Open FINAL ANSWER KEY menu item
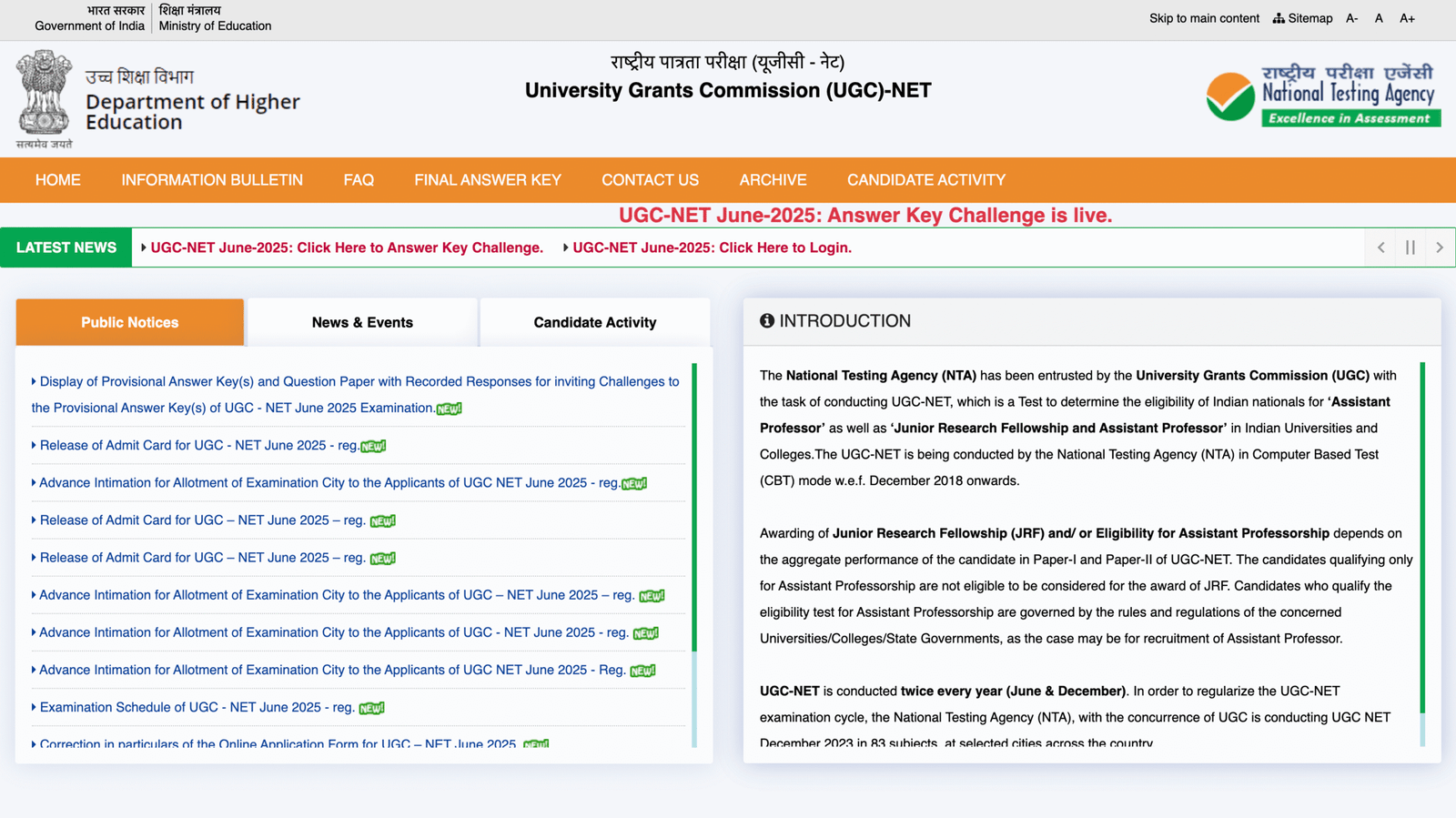This screenshot has width=1456, height=818. [x=488, y=180]
